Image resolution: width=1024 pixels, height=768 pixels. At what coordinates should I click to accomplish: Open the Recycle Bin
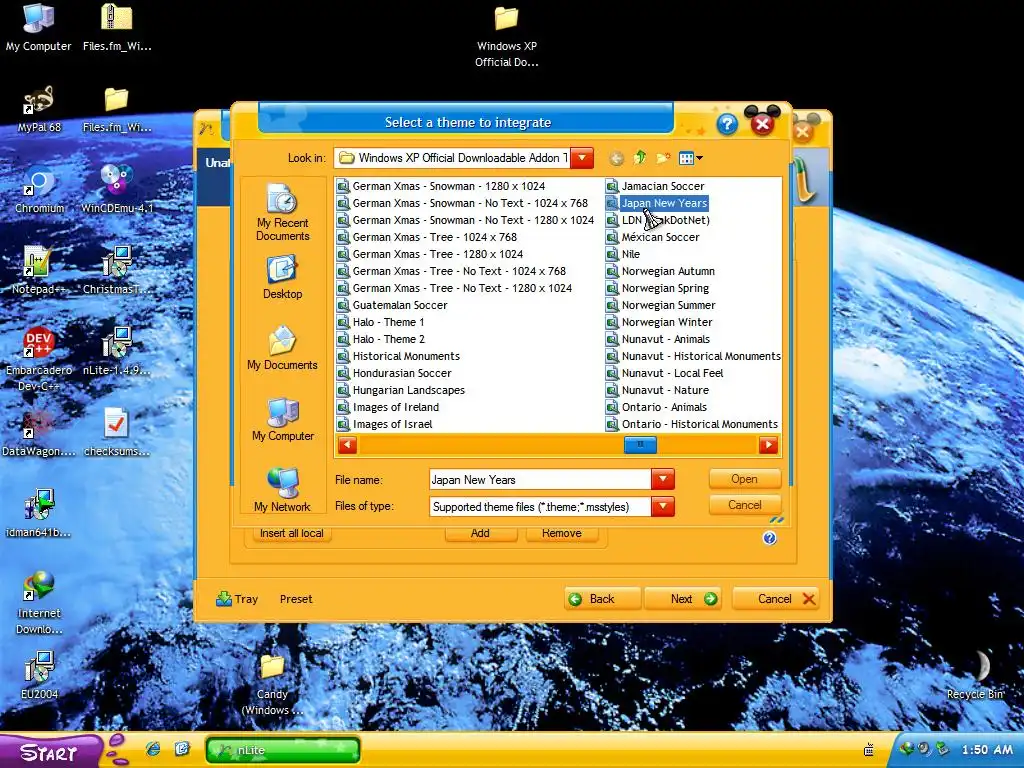975,677
